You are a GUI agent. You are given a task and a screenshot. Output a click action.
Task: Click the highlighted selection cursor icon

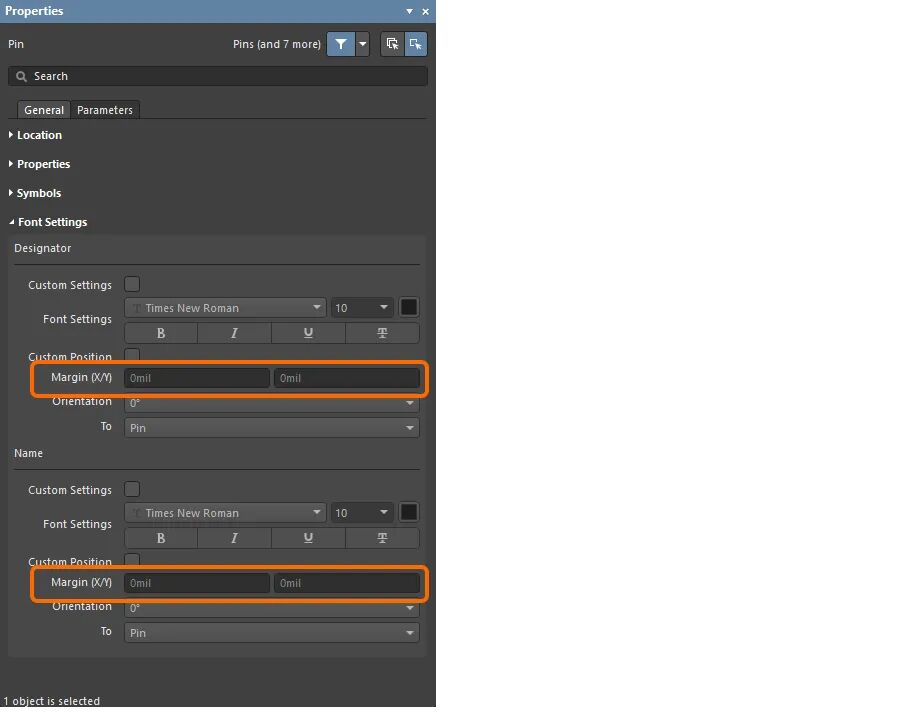click(415, 44)
